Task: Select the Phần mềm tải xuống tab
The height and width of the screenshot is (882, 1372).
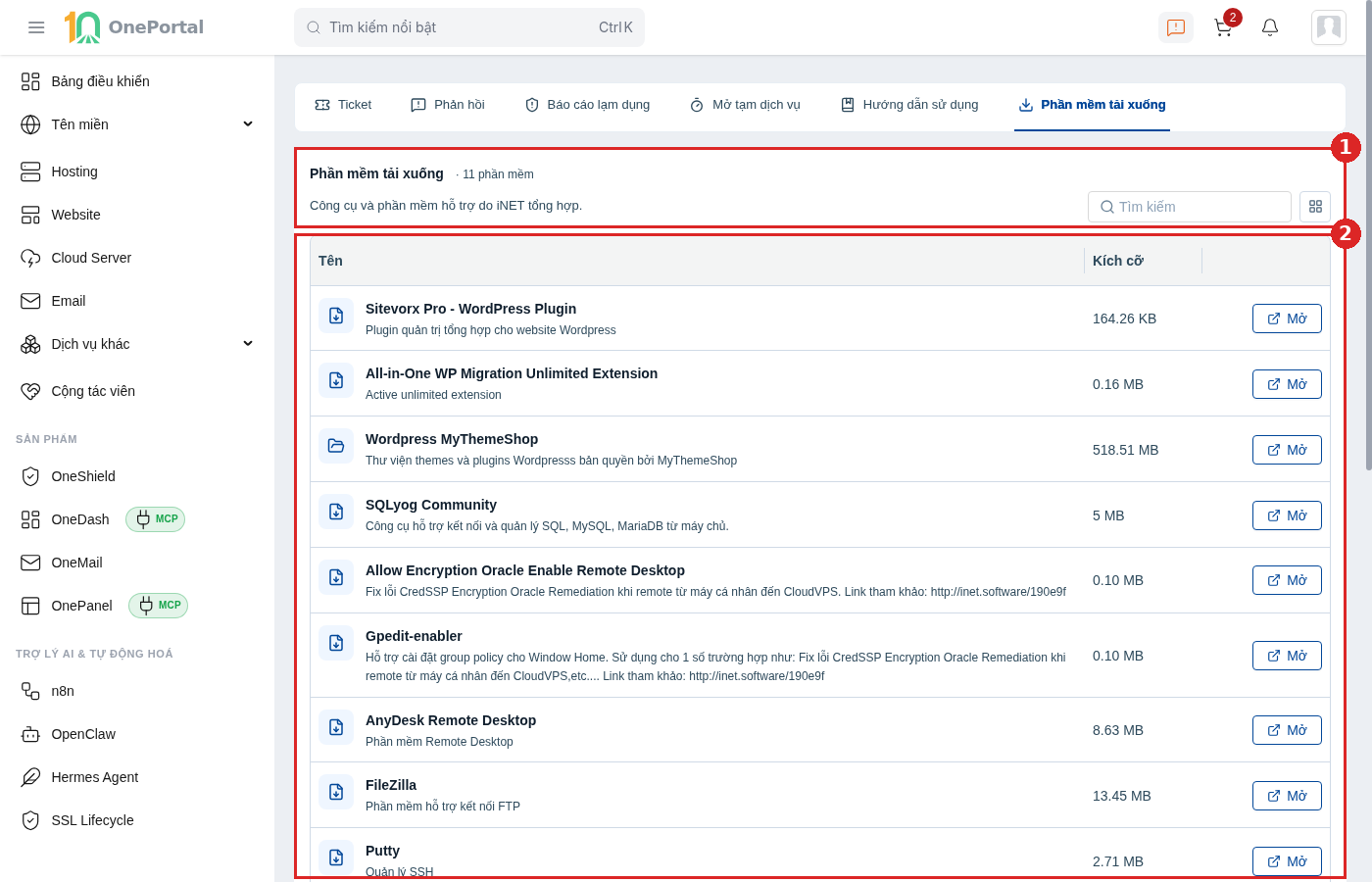Action: coord(1092,105)
